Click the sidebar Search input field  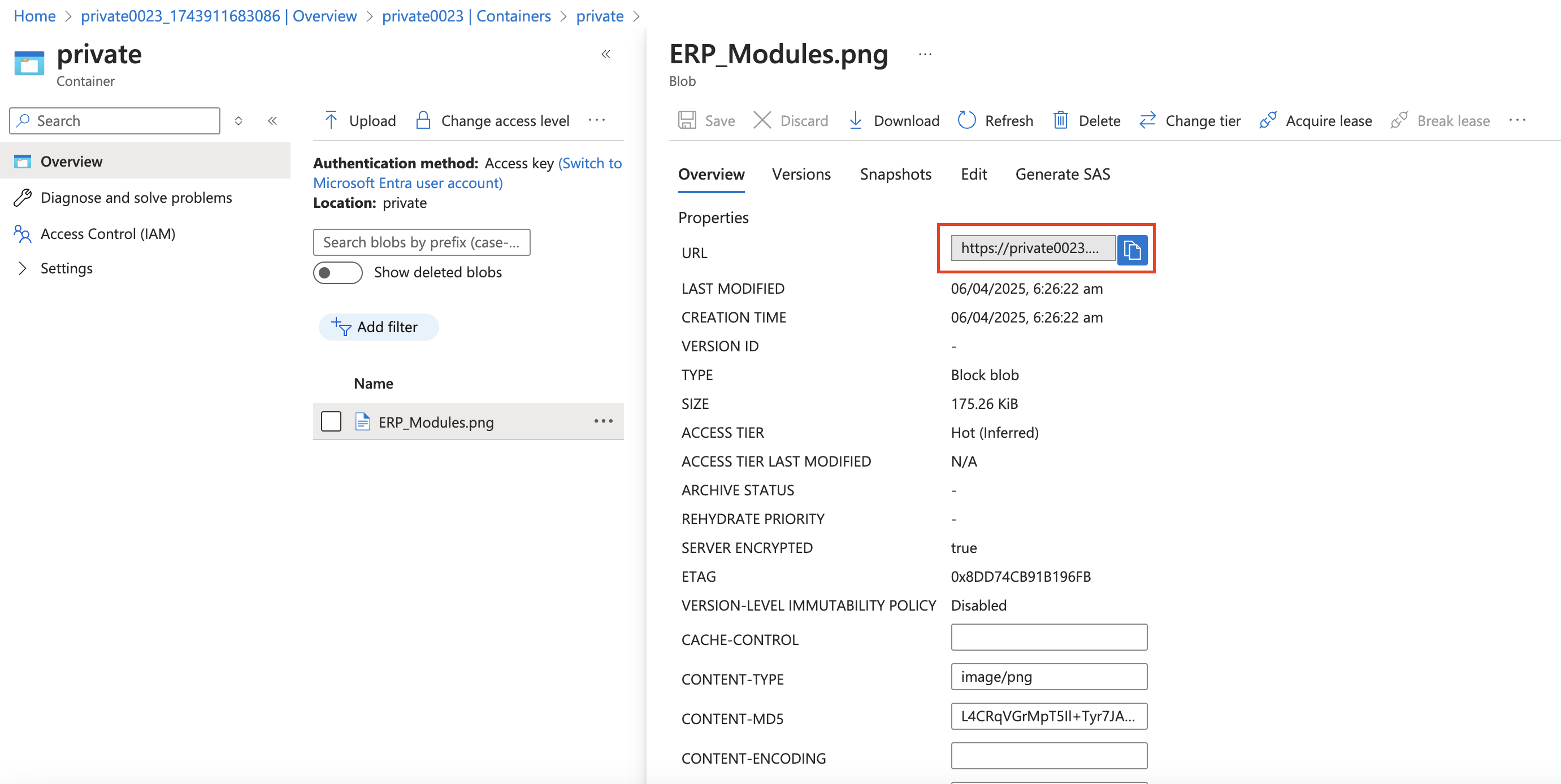click(115, 120)
